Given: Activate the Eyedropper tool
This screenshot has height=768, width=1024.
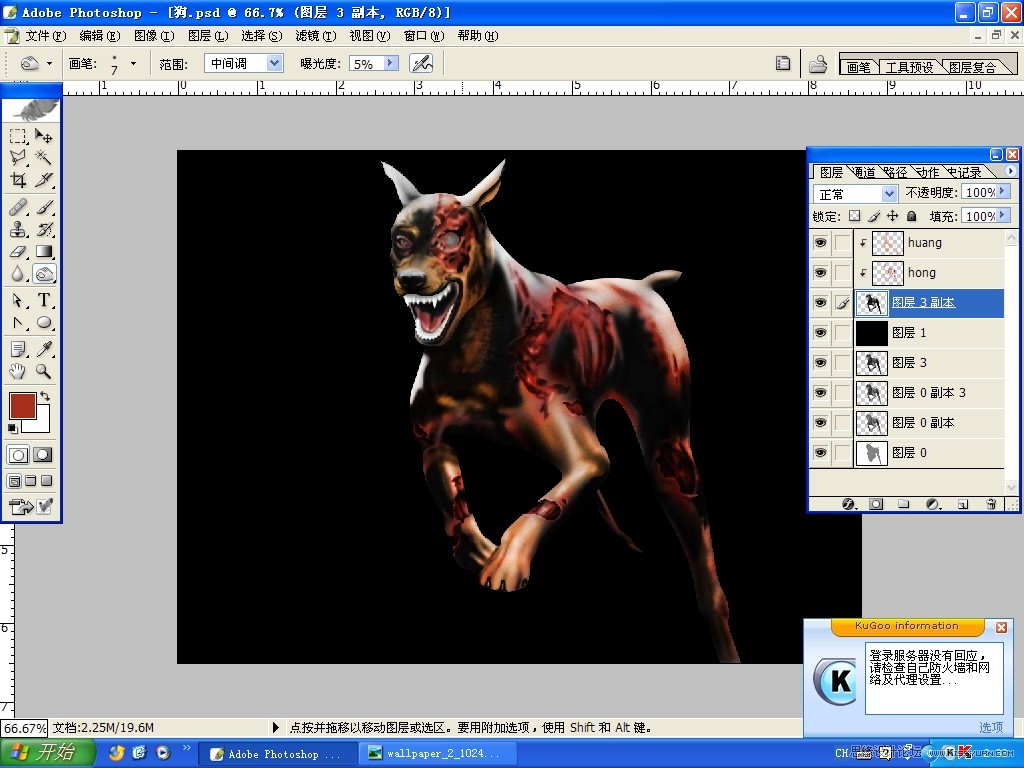Looking at the screenshot, I should point(44,348).
